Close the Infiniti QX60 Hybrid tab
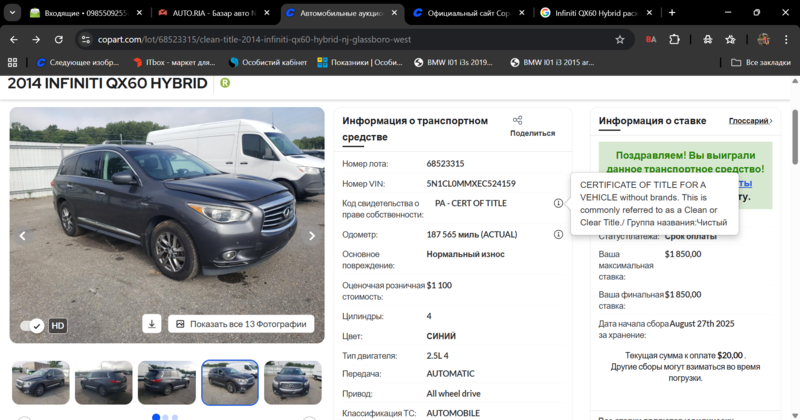The width and height of the screenshot is (800, 420). pos(649,13)
